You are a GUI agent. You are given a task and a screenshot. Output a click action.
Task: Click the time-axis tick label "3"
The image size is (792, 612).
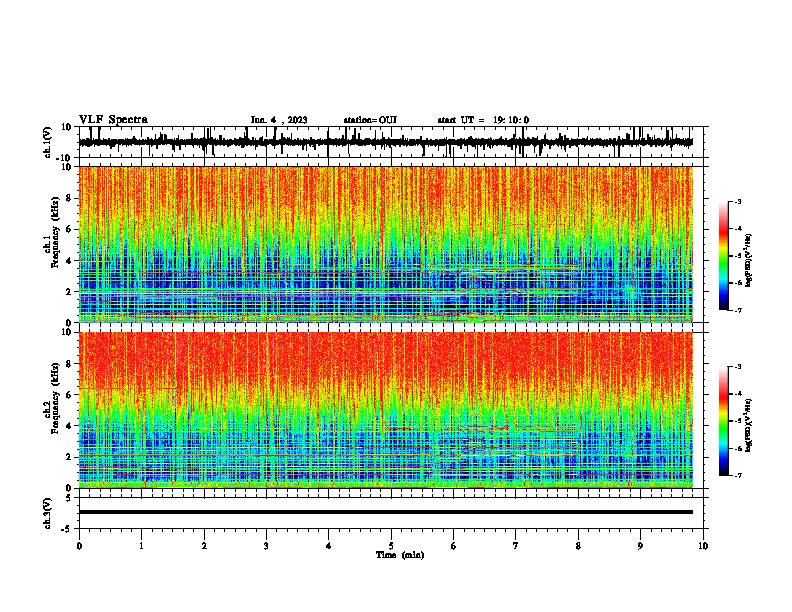[x=266, y=546]
